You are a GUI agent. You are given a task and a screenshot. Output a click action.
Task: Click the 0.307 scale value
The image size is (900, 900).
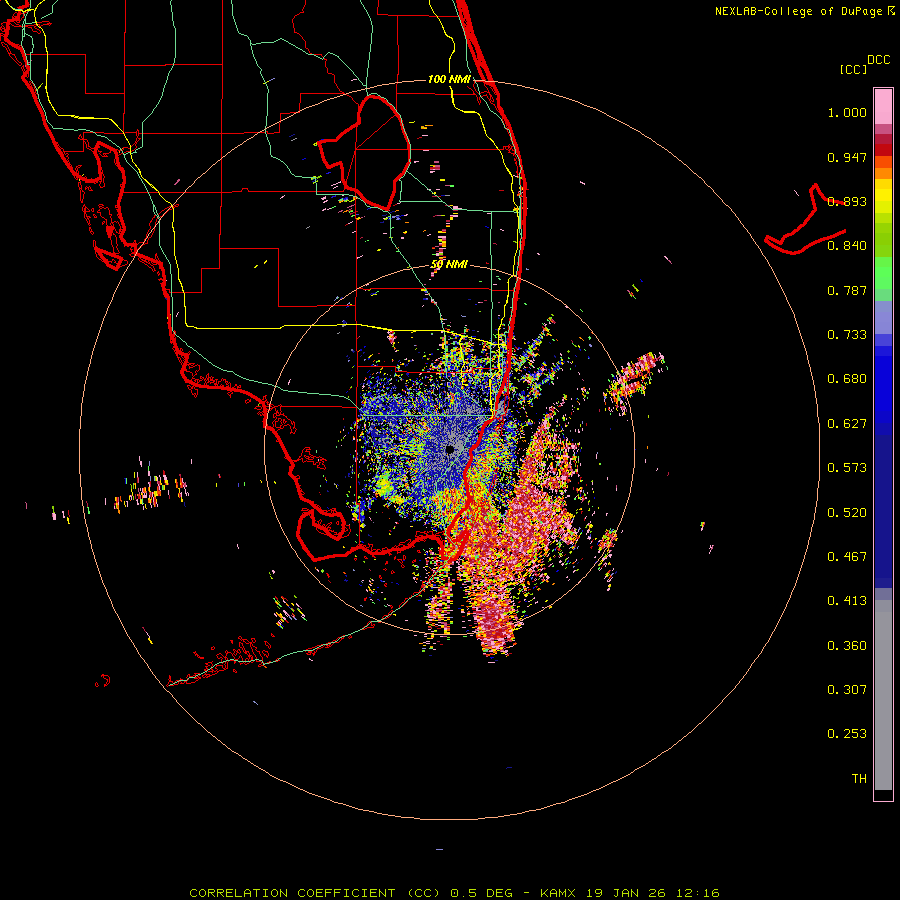coord(847,690)
